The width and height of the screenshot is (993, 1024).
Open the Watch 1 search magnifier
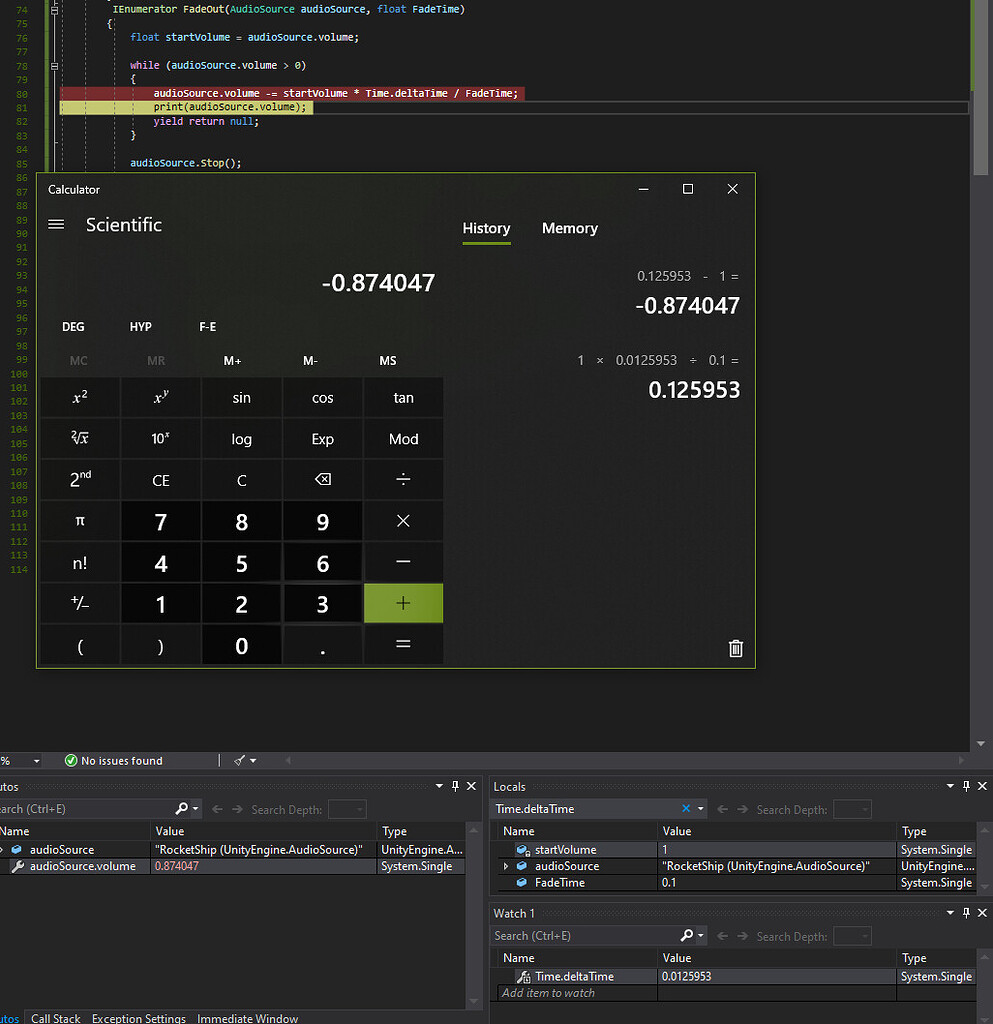[x=686, y=935]
